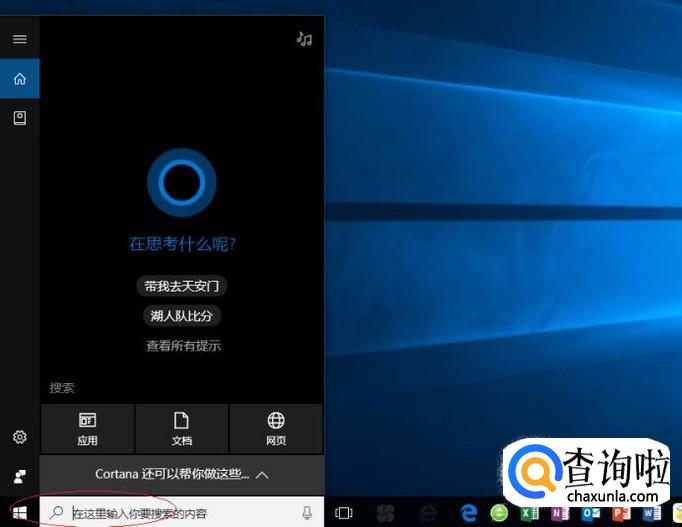Screen dimensions: 682x527
Task: Launch Excel from taskbar
Action: [529, 514]
